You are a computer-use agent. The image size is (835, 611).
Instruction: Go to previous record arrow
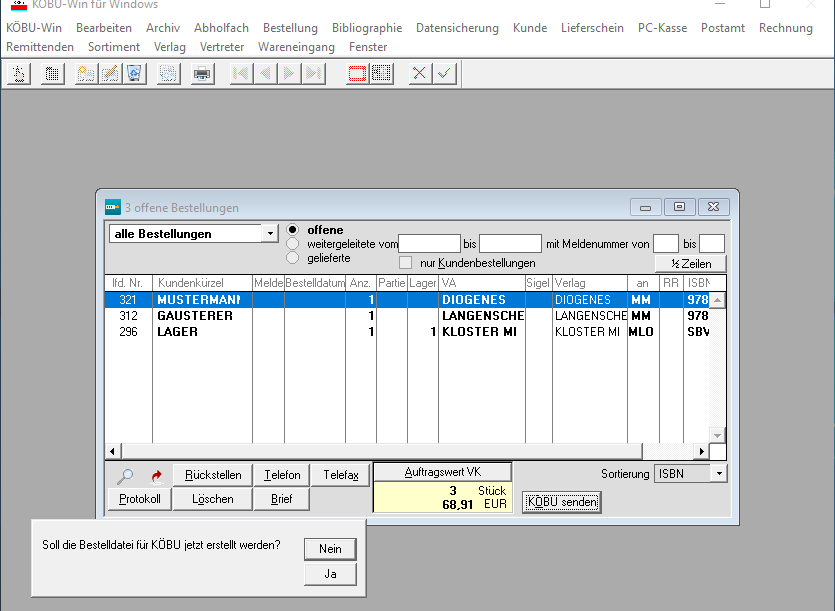265,74
